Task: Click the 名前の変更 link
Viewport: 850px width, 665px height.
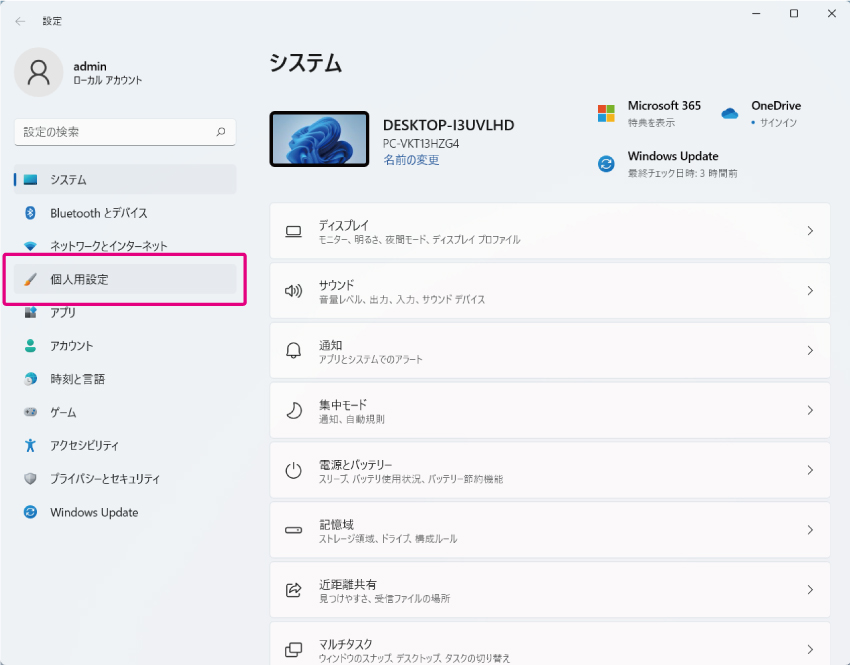Action: pos(411,160)
